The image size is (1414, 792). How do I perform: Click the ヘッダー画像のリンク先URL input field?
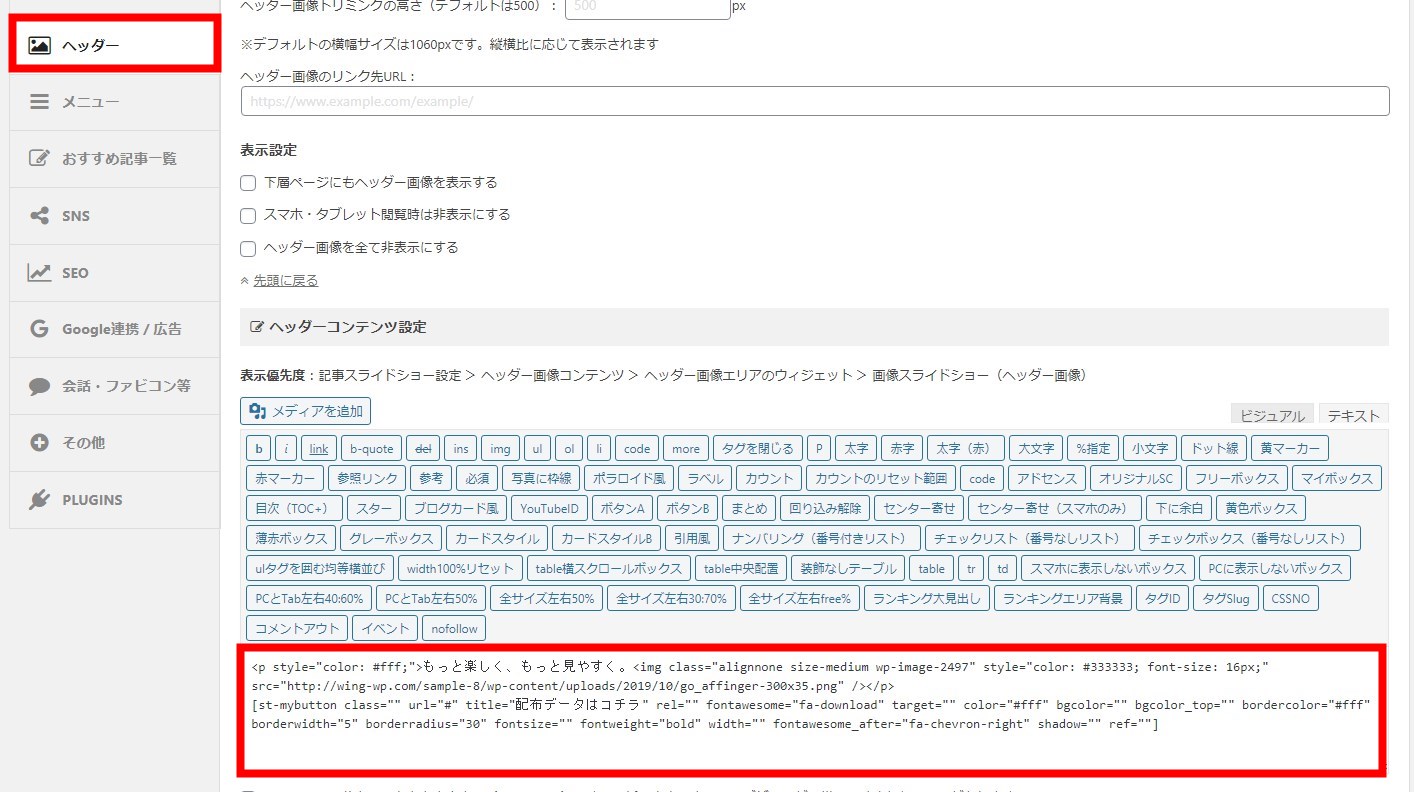(814, 101)
